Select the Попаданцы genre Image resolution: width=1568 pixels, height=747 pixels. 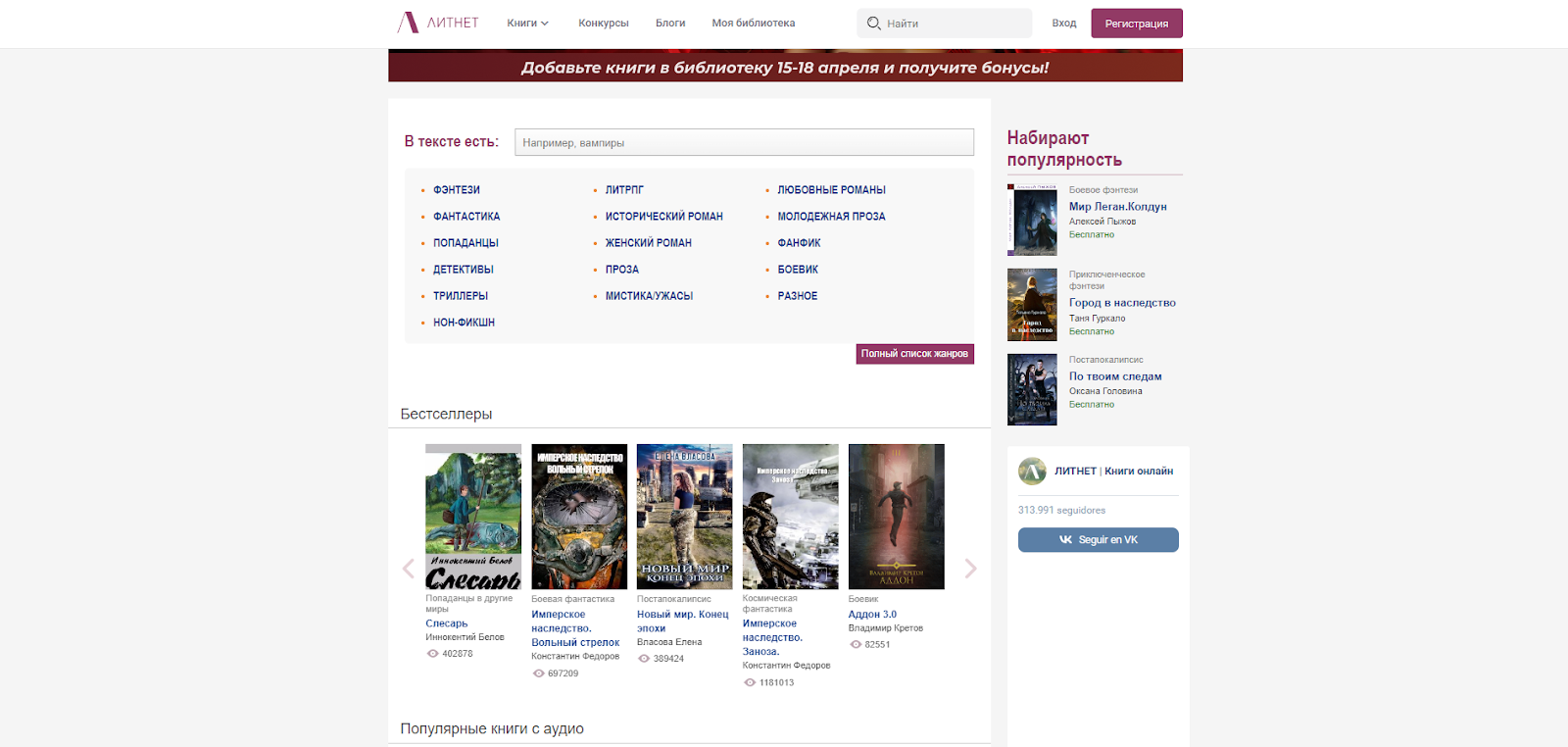point(465,243)
